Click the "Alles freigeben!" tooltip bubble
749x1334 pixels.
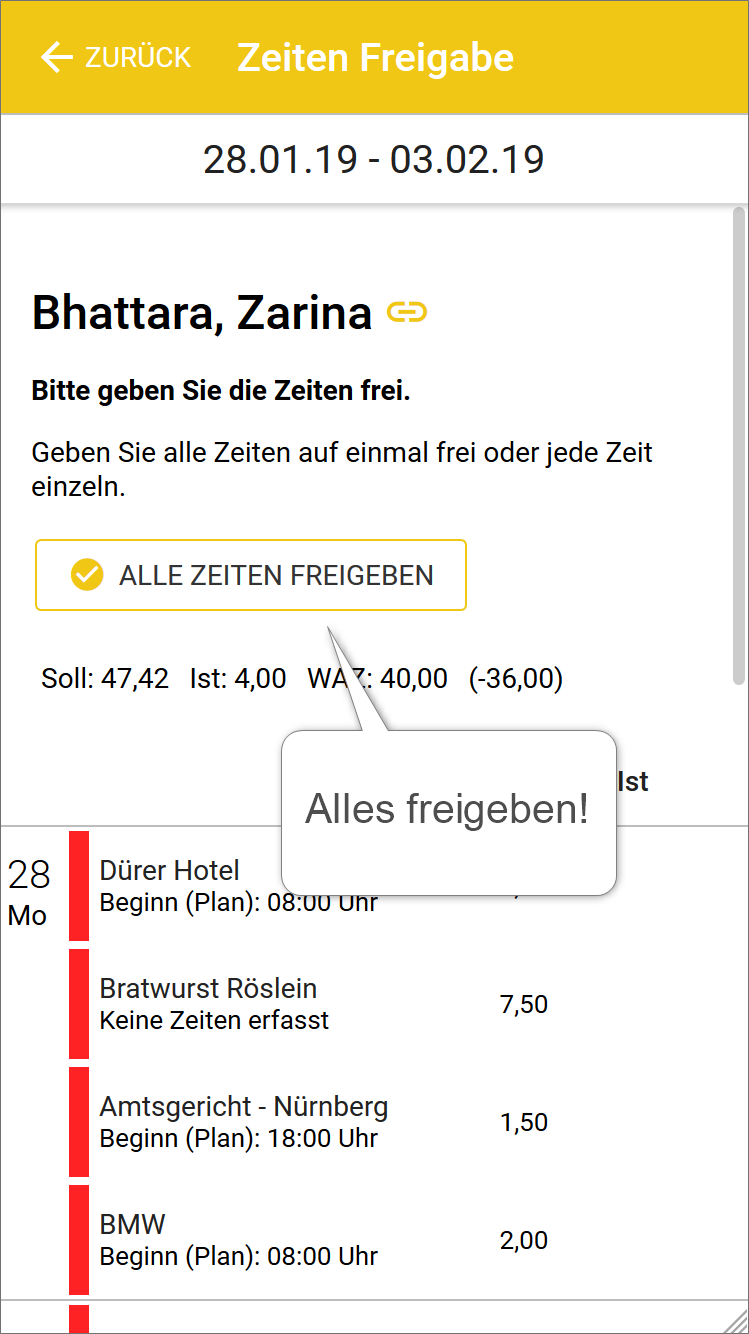(x=447, y=810)
